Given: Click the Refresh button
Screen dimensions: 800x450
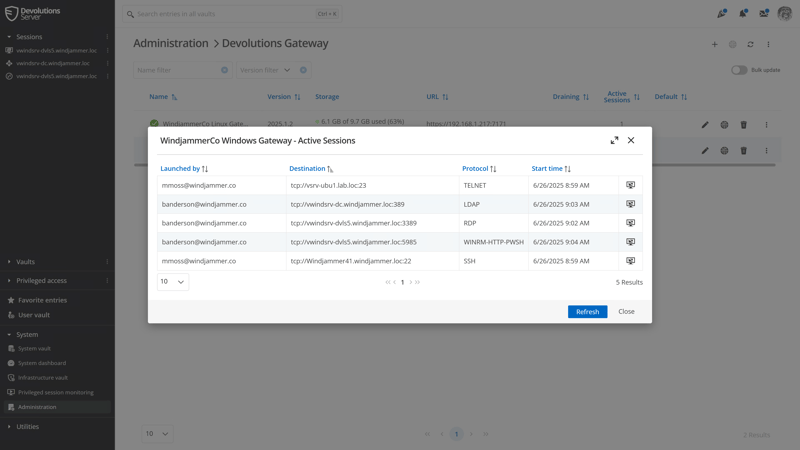Looking at the screenshot, I should [x=587, y=312].
